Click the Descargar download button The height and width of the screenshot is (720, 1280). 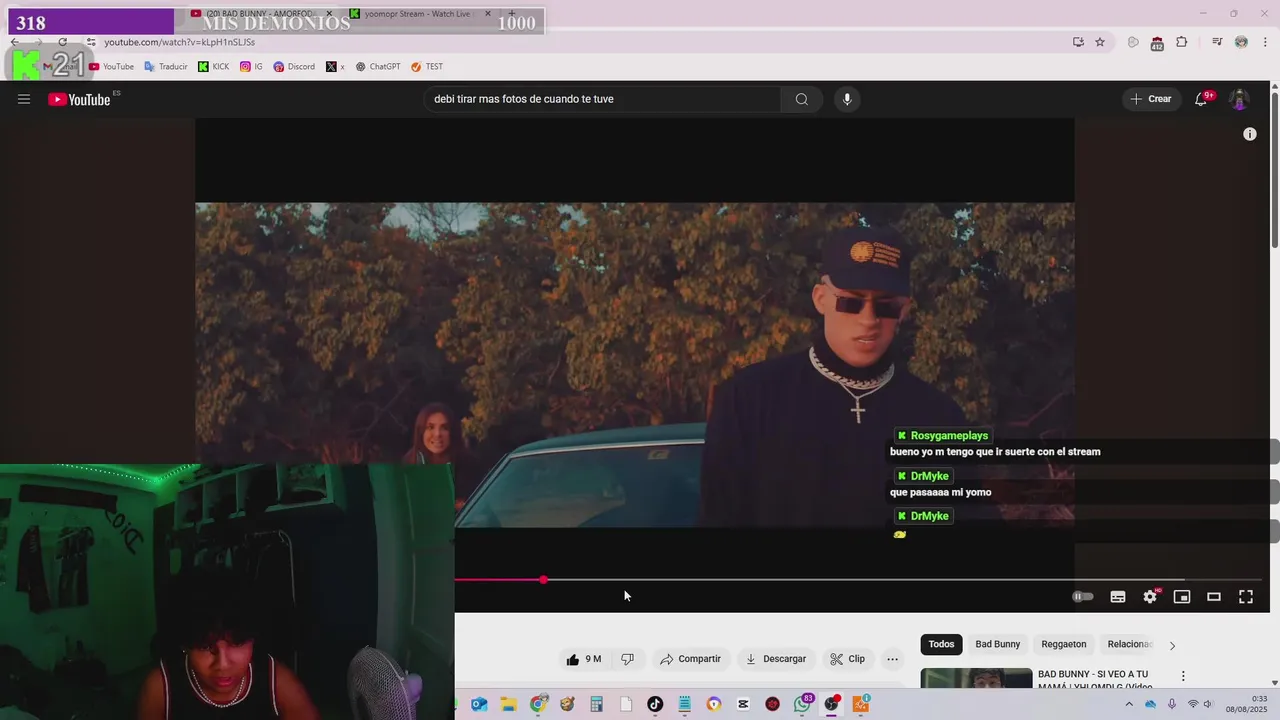[776, 659]
